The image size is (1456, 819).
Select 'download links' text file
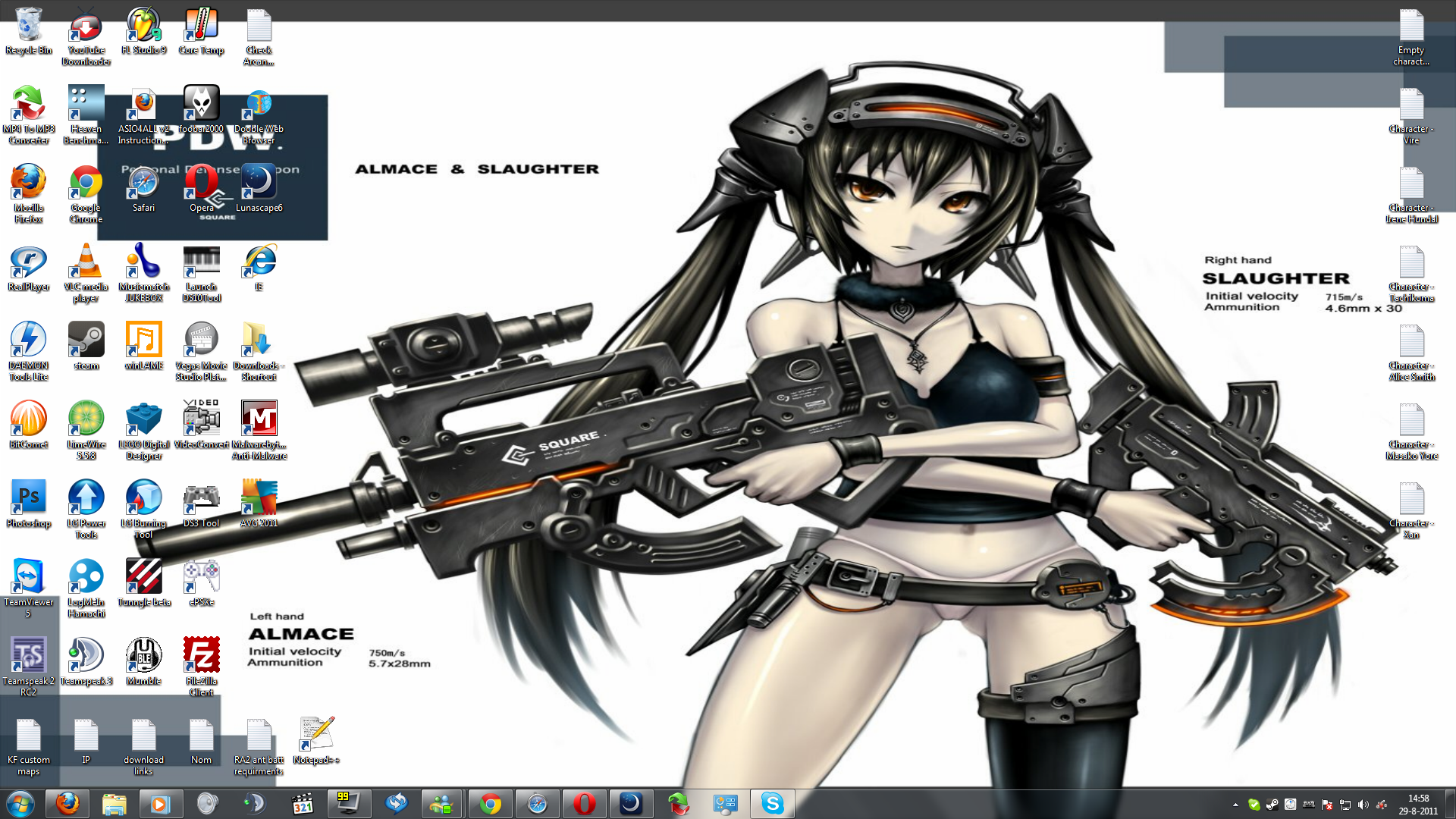click(x=144, y=746)
